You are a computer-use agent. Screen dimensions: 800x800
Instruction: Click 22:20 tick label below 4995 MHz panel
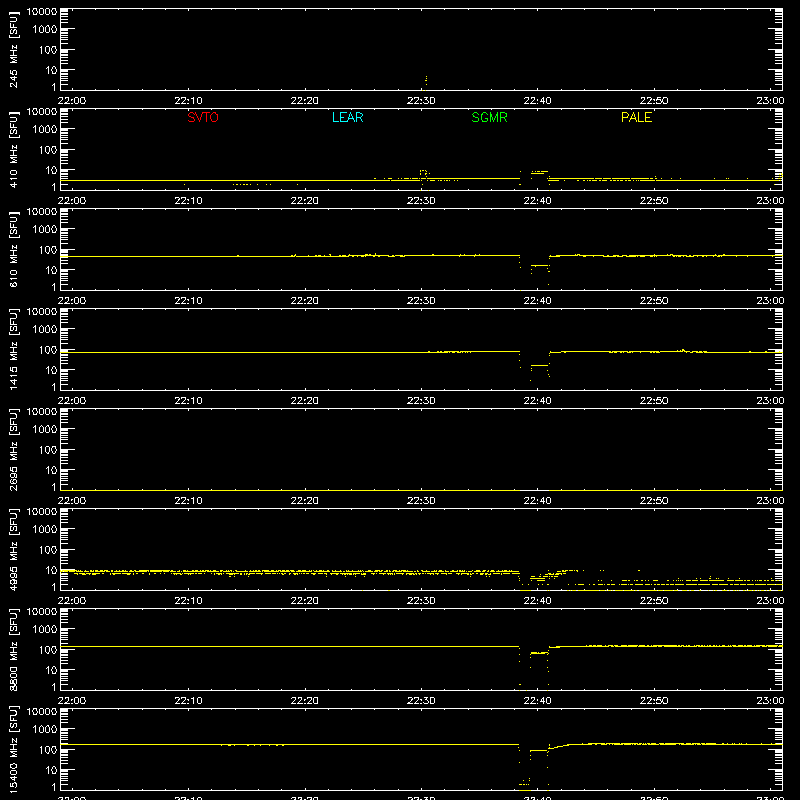click(x=305, y=601)
